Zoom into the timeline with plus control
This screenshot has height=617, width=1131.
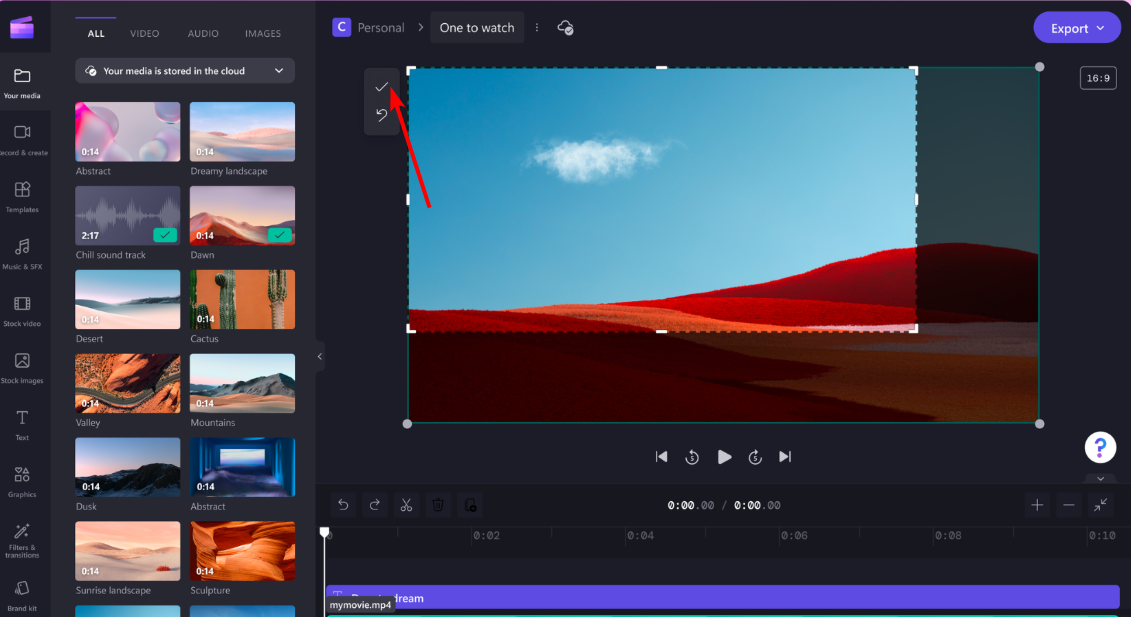(1037, 505)
